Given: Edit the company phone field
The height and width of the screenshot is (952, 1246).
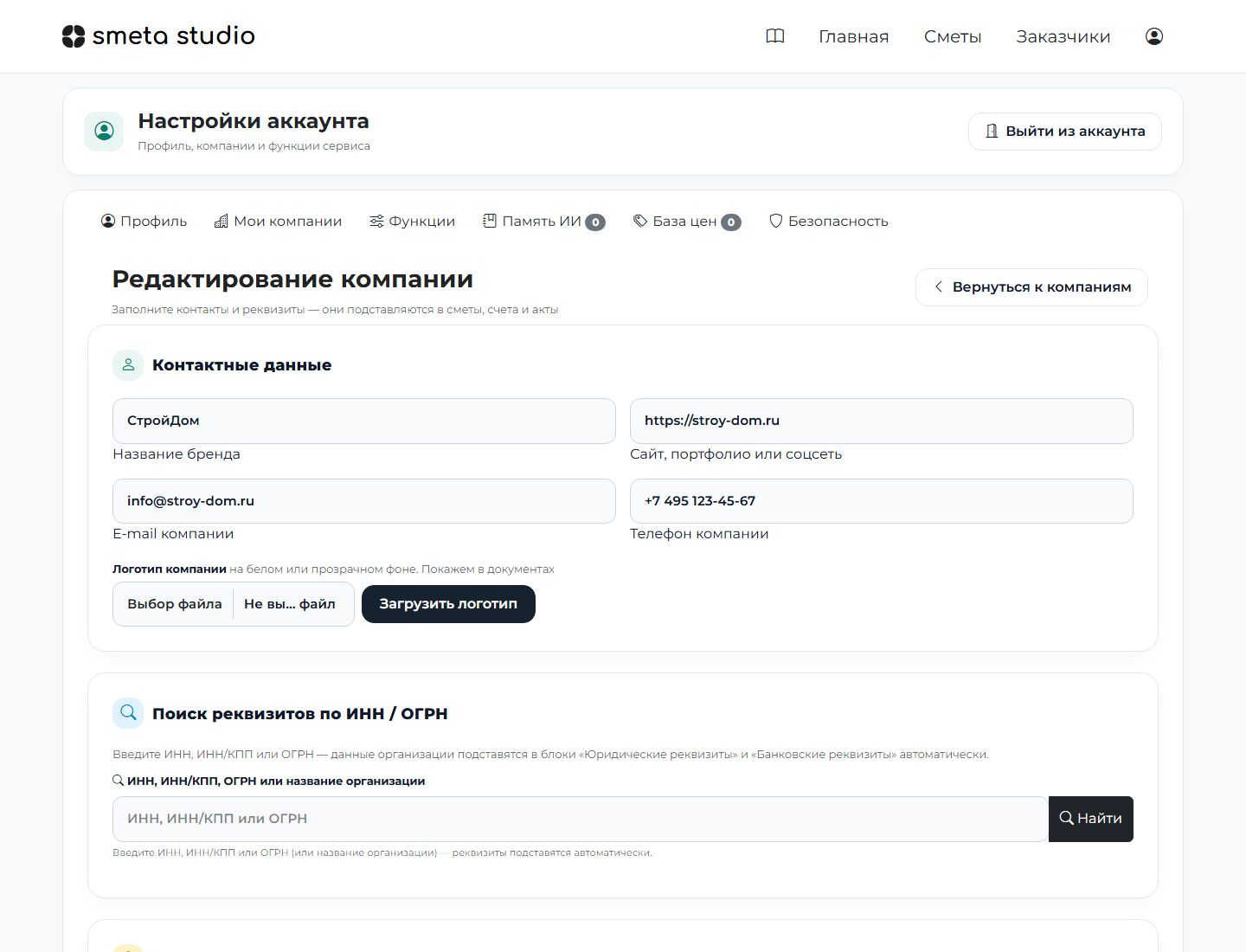Looking at the screenshot, I should pos(882,501).
